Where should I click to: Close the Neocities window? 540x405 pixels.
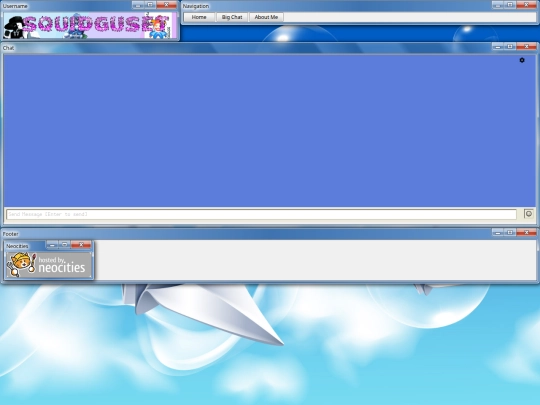[81, 245]
